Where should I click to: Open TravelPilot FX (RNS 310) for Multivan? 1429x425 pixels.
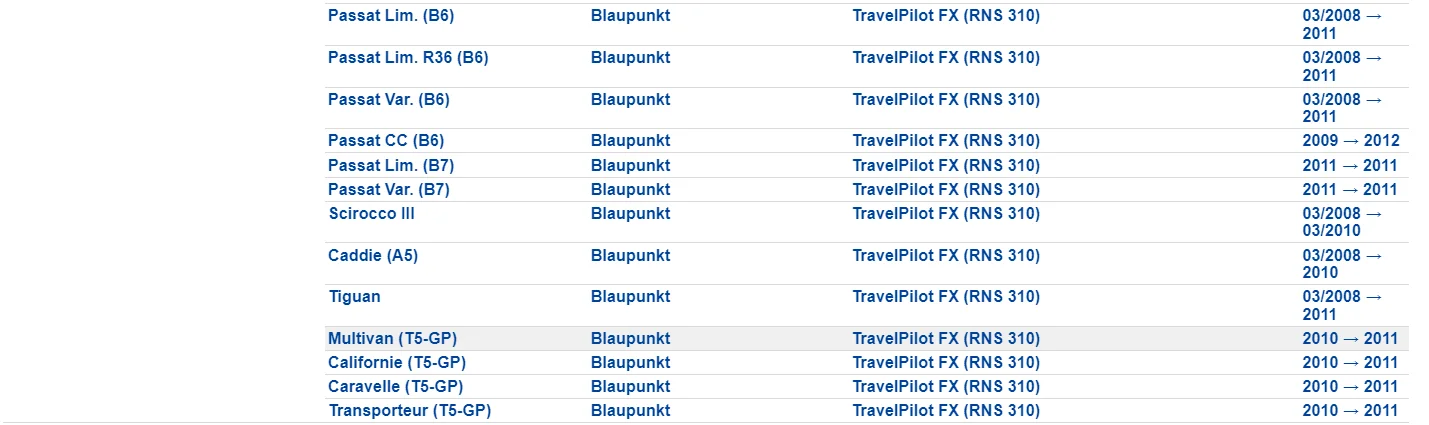[x=945, y=339]
